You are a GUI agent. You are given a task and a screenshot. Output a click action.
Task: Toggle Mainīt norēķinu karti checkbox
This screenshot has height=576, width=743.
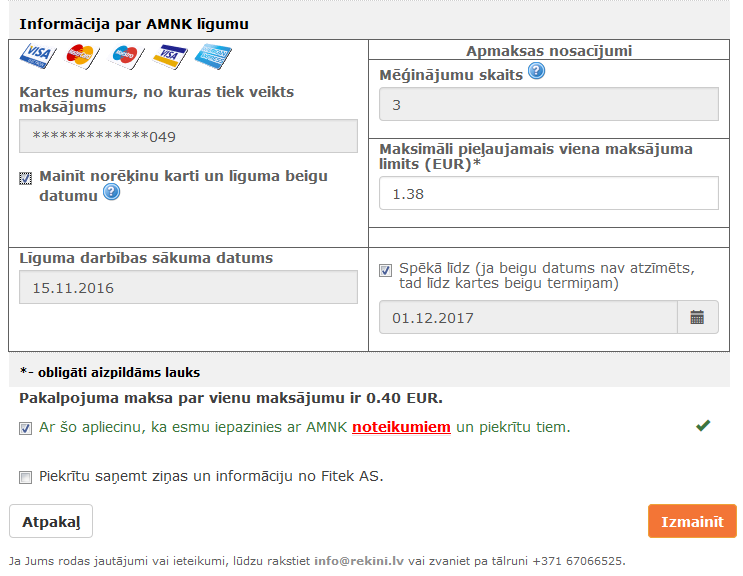26,178
